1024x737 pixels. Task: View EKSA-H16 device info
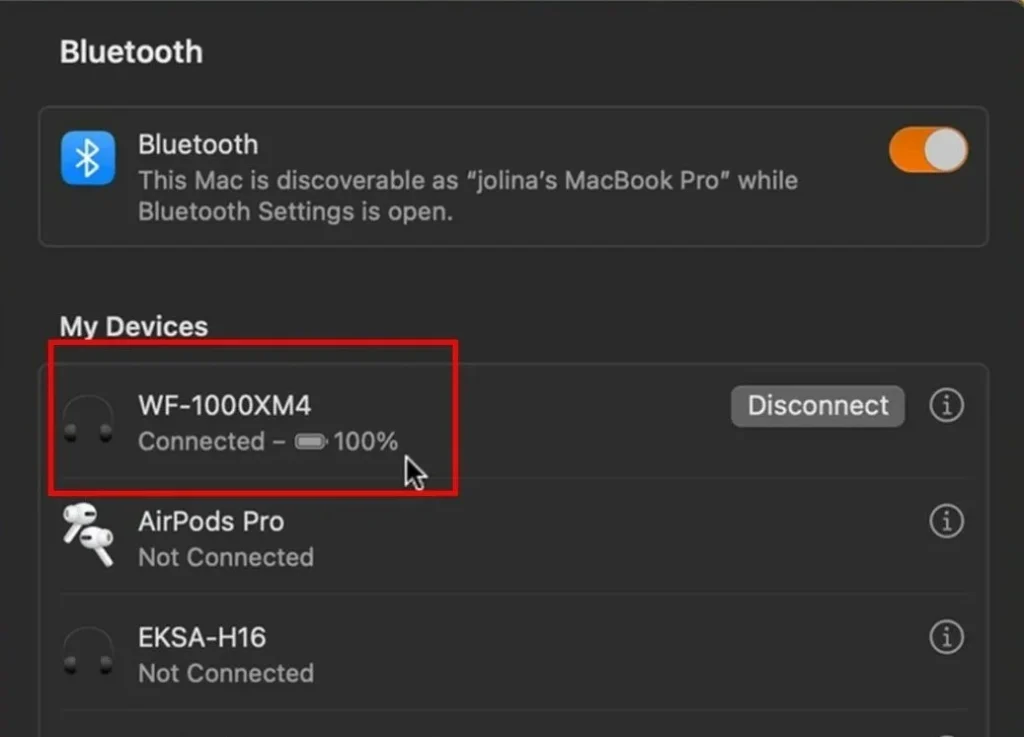[946, 636]
